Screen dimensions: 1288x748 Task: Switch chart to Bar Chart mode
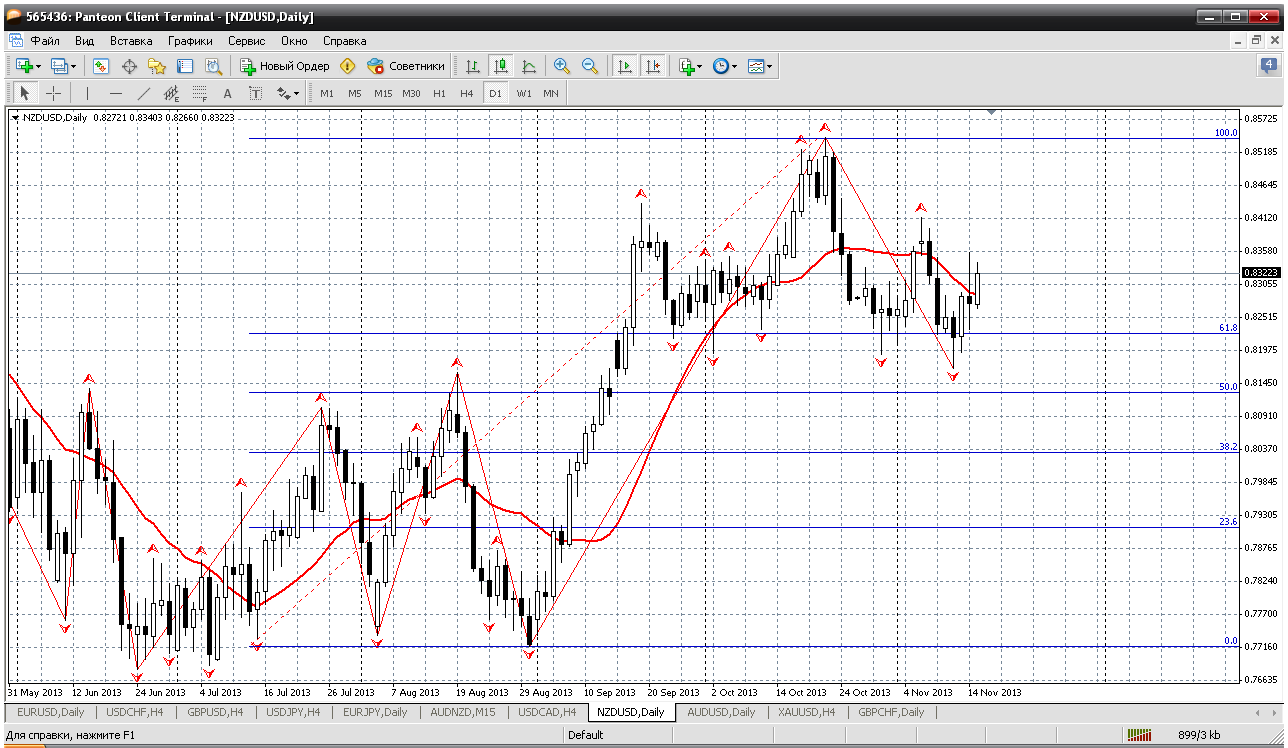point(473,66)
